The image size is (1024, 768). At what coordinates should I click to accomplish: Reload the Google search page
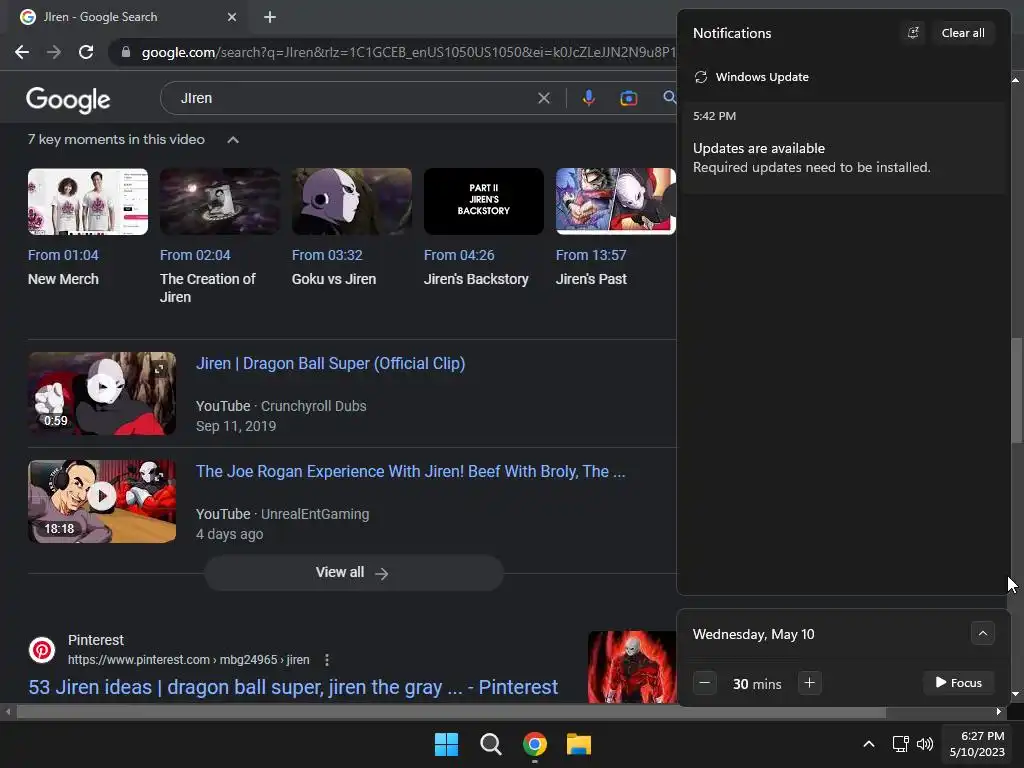click(x=86, y=52)
